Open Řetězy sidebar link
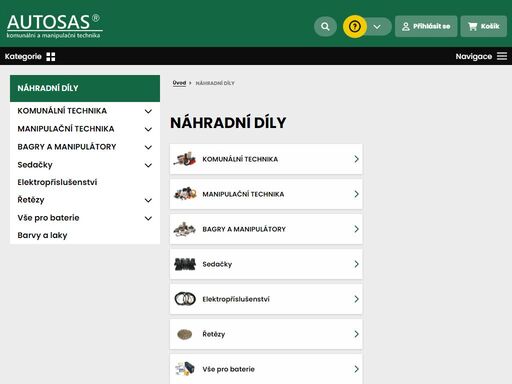 (31, 200)
